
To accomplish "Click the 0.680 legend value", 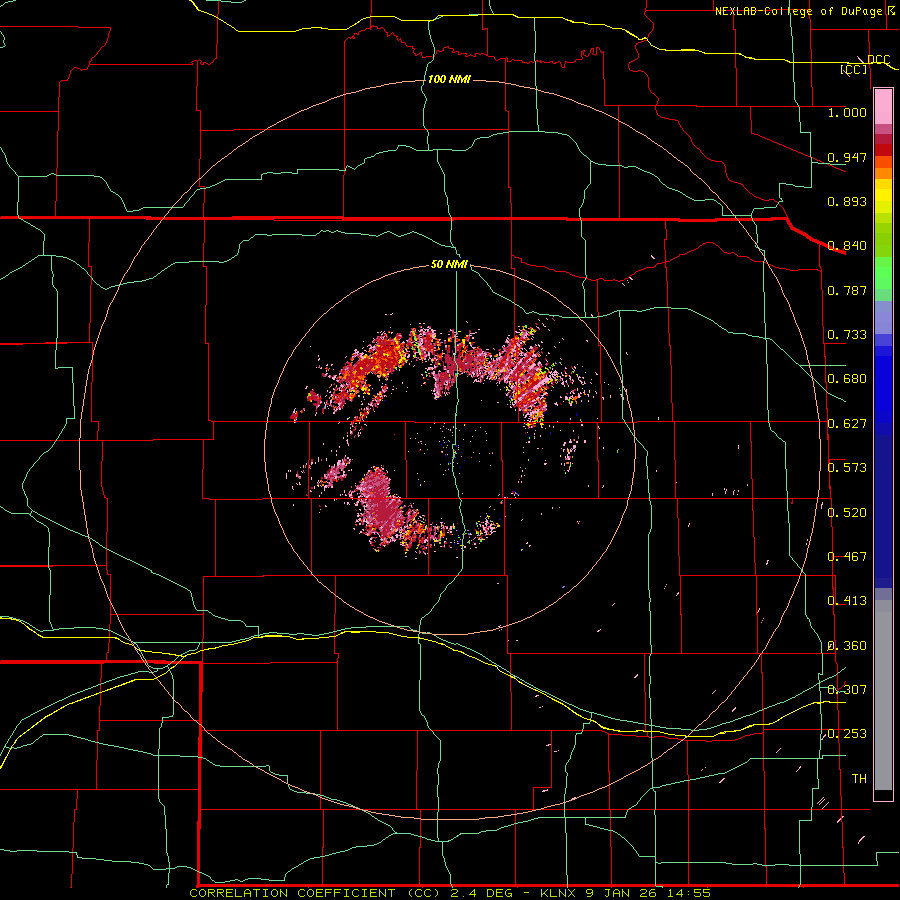I will 847,379.
